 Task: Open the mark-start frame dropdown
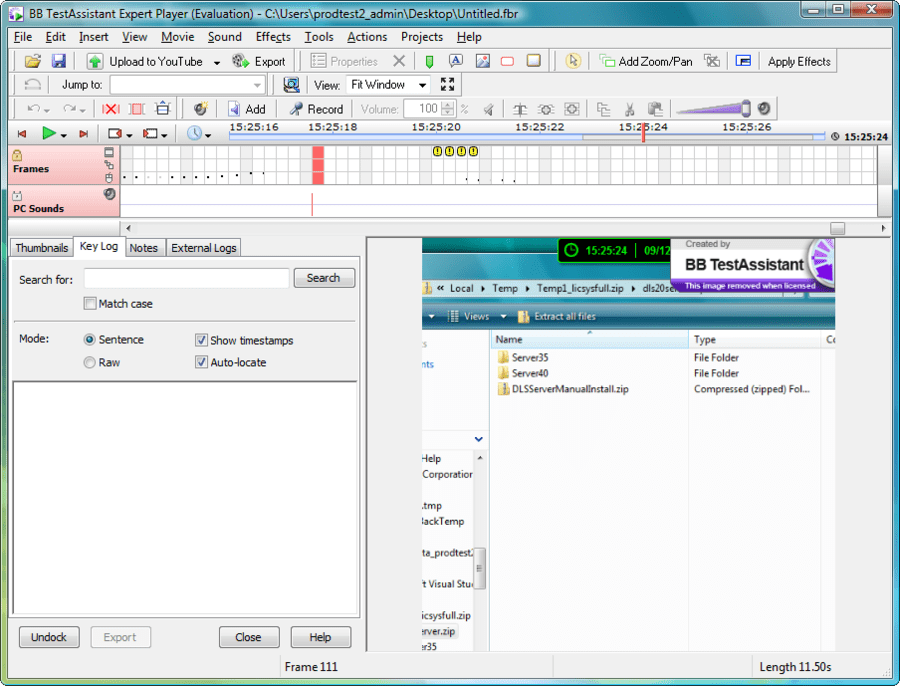point(129,135)
